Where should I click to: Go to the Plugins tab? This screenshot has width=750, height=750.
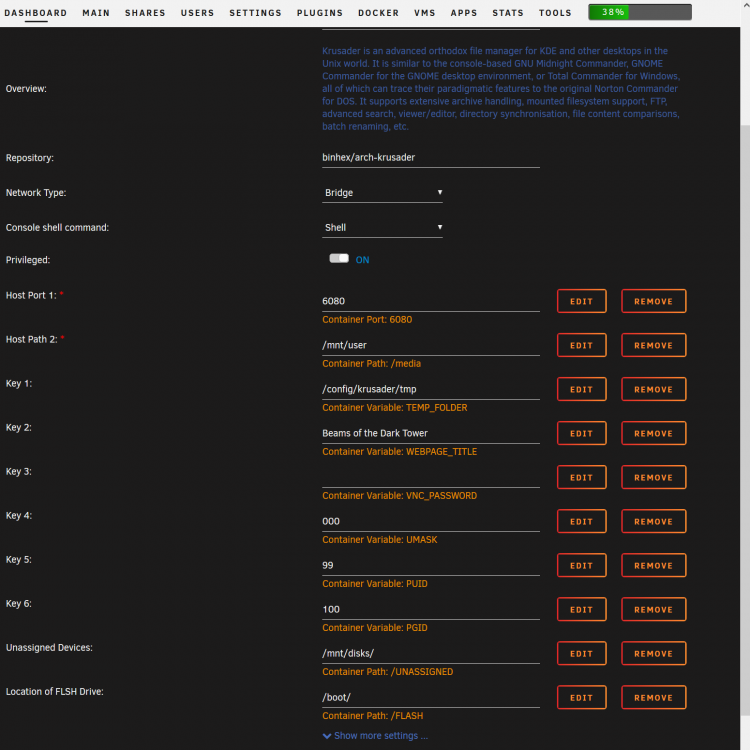click(320, 13)
